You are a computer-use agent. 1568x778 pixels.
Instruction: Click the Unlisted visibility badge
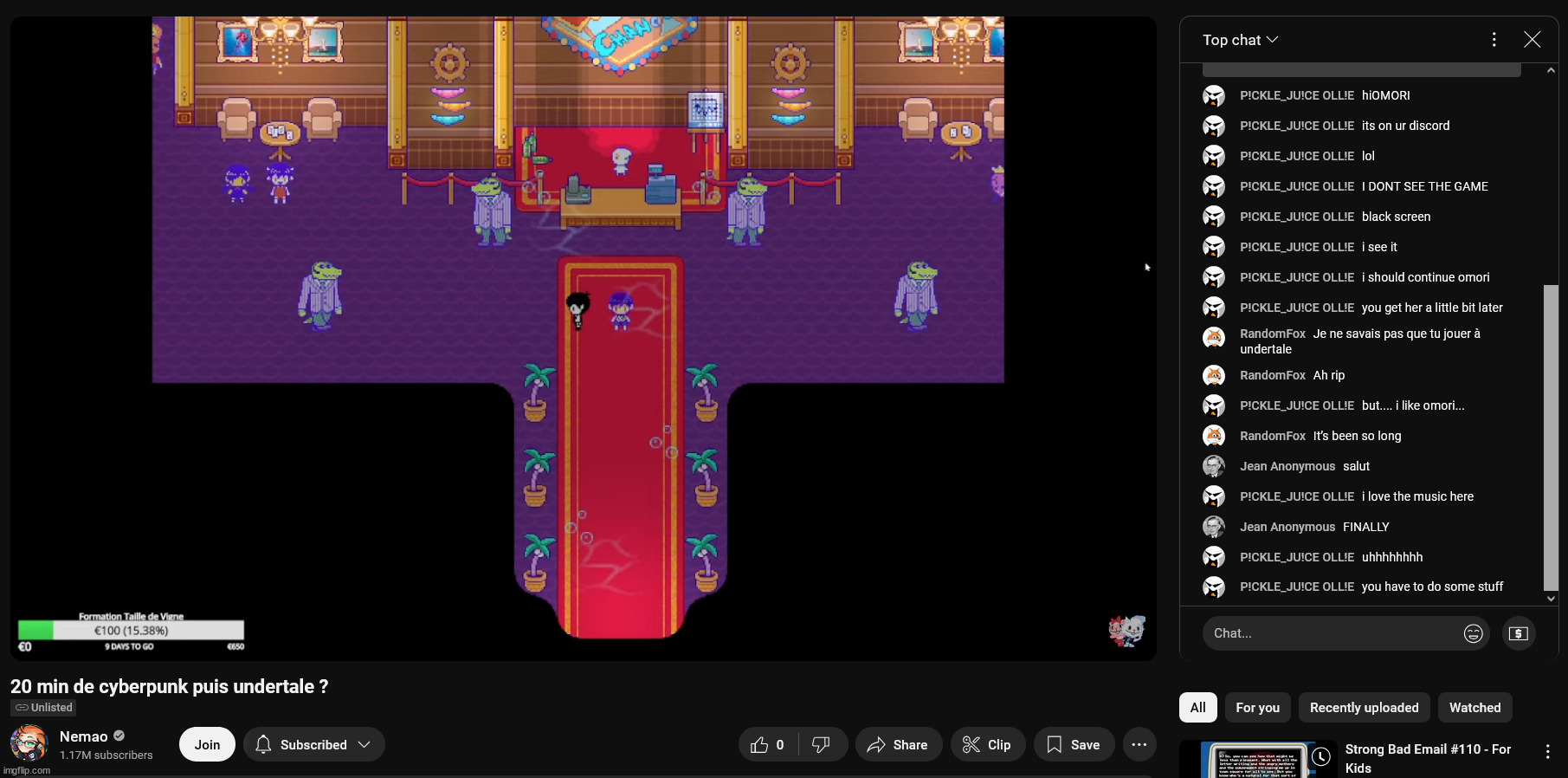click(x=43, y=708)
